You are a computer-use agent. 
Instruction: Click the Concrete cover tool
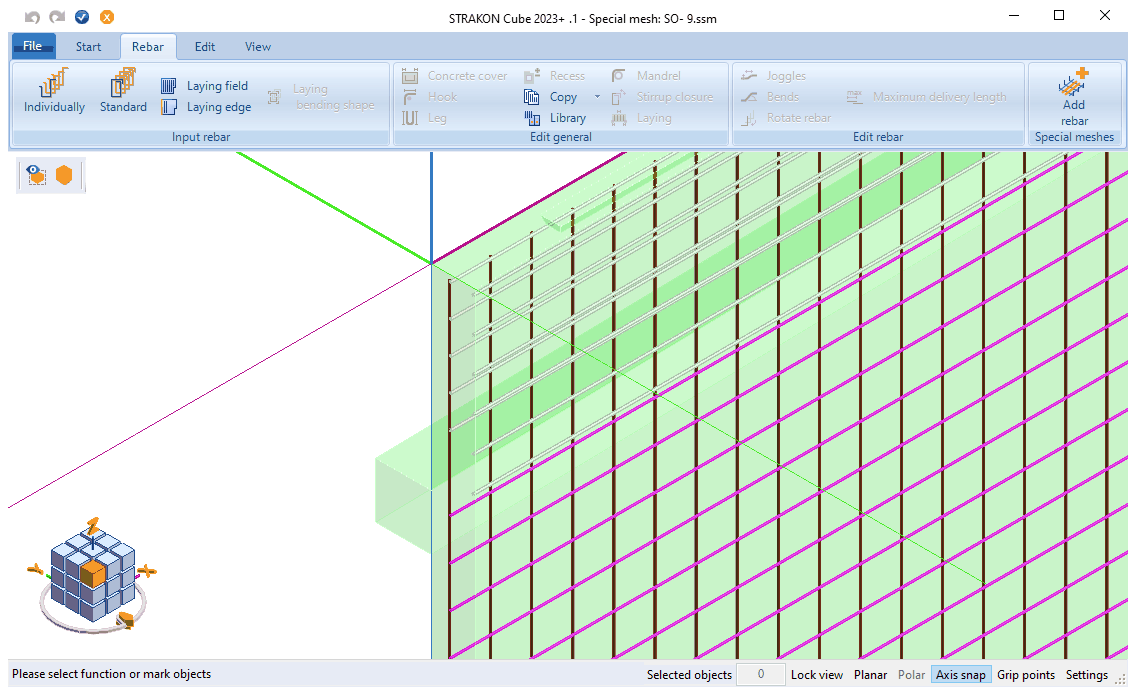(x=455, y=75)
